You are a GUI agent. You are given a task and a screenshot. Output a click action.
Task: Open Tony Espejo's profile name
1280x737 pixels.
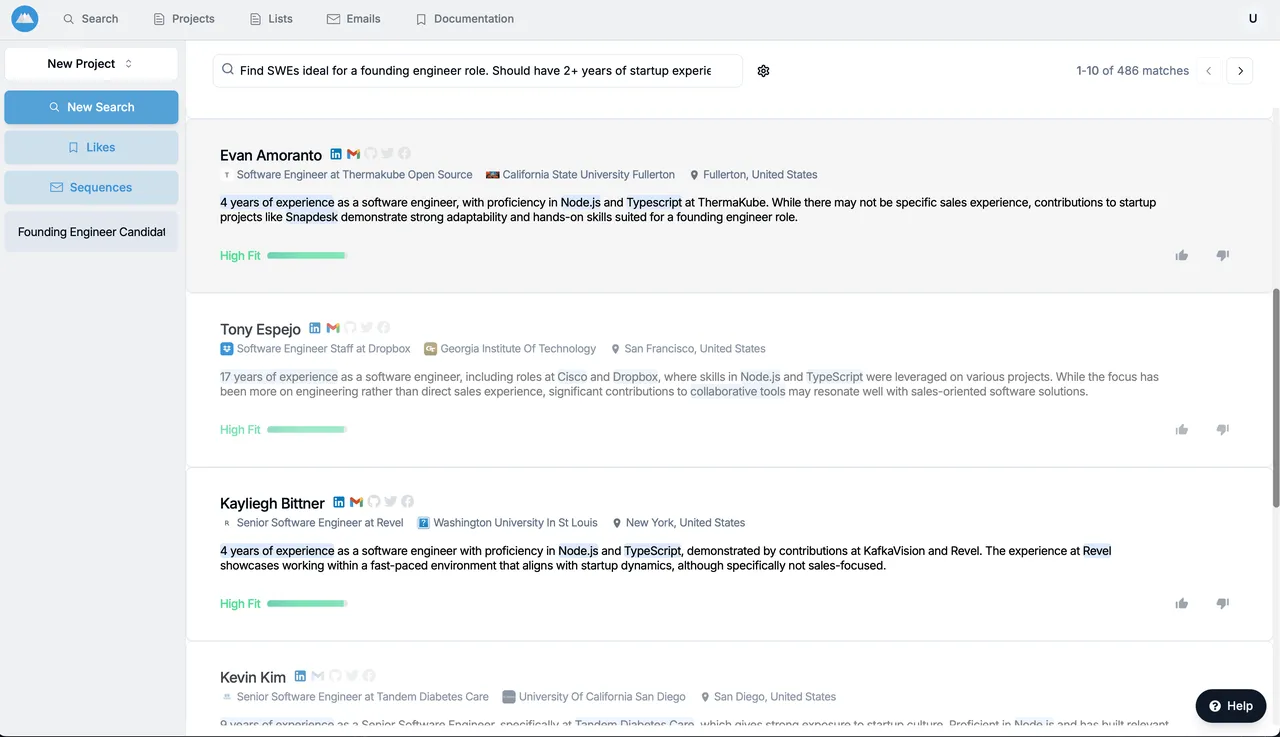pyautogui.click(x=260, y=329)
